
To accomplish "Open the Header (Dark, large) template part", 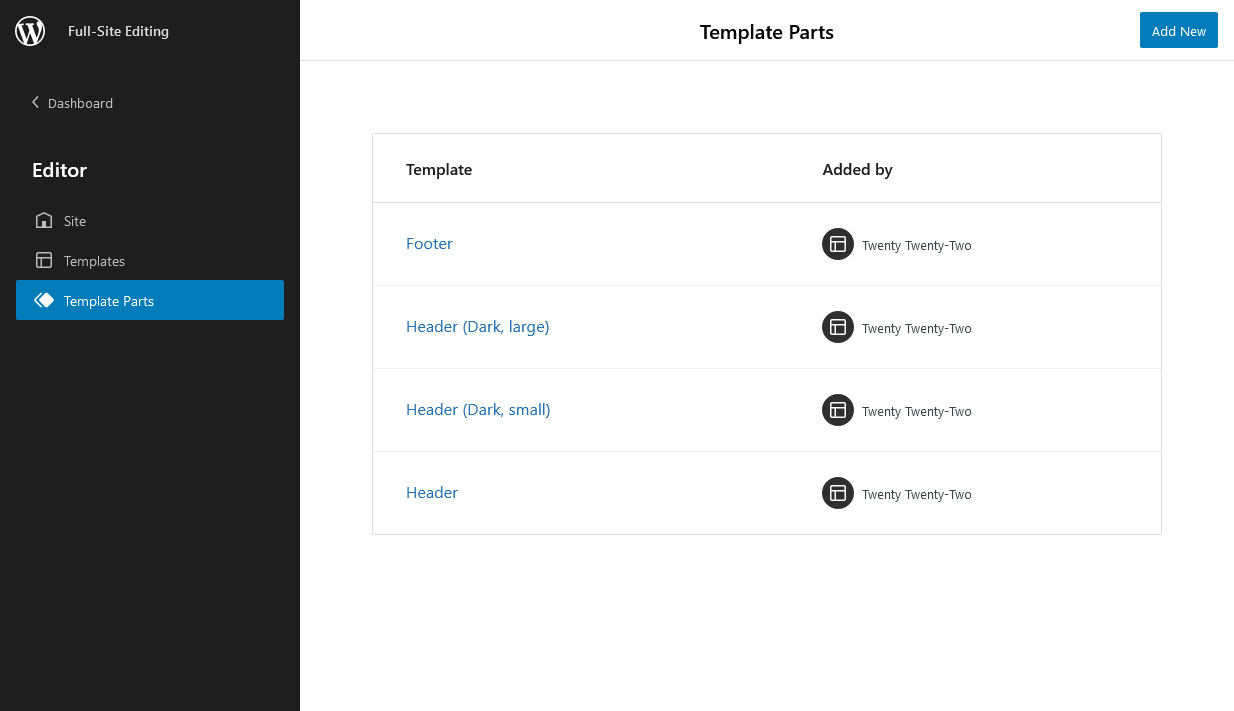I will coord(477,326).
